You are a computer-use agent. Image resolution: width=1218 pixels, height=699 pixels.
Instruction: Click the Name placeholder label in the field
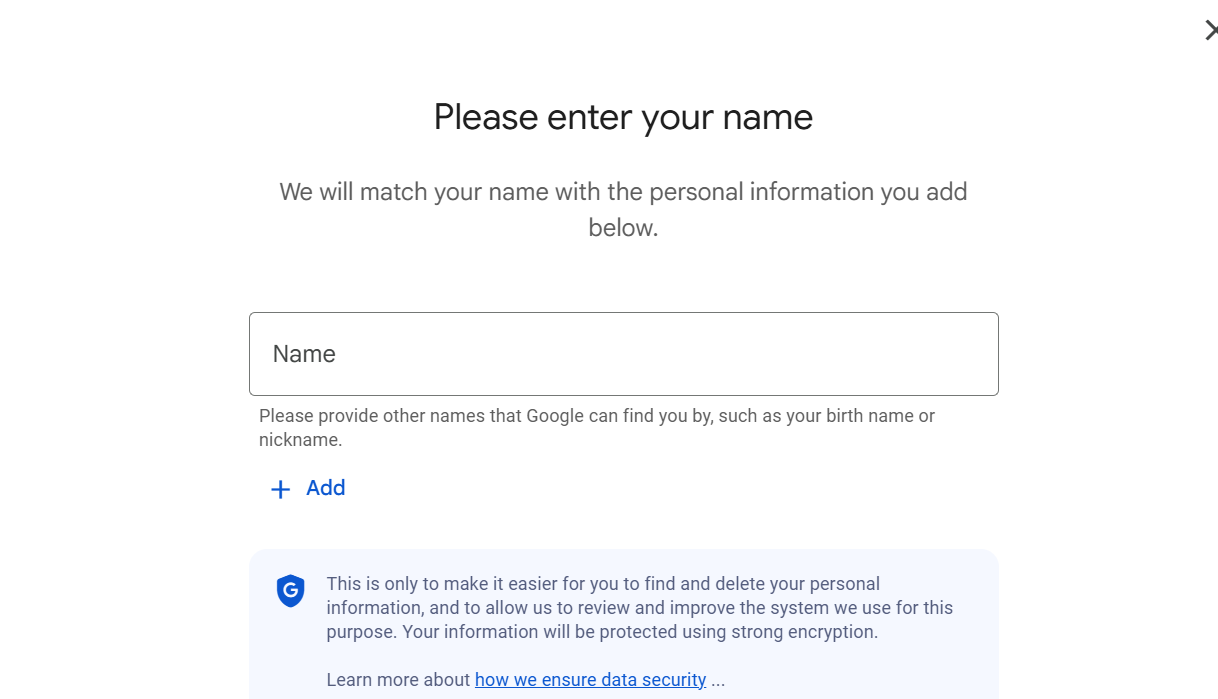click(x=304, y=354)
